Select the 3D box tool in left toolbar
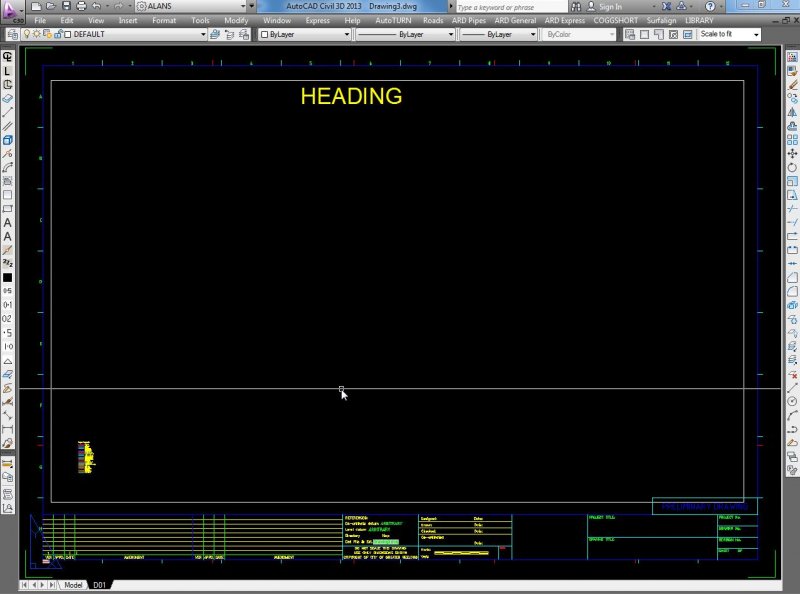800x594 pixels. pyautogui.click(x=7, y=139)
